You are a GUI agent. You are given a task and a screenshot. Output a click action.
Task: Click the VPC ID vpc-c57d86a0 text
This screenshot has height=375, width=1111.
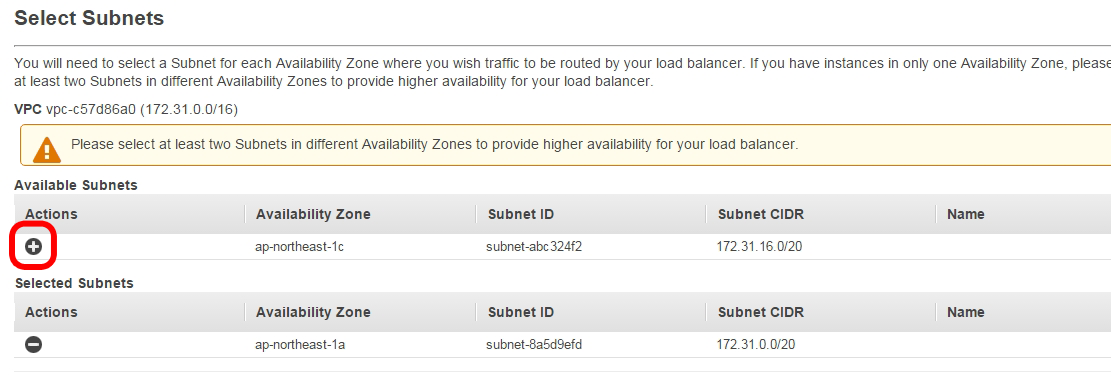tap(93, 109)
